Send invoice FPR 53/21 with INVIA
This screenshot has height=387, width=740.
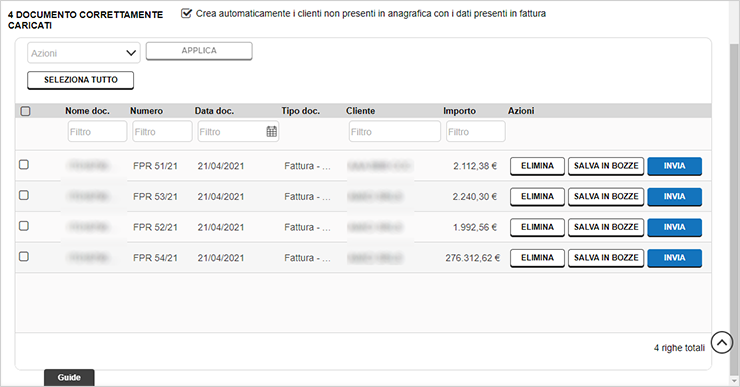[674, 197]
